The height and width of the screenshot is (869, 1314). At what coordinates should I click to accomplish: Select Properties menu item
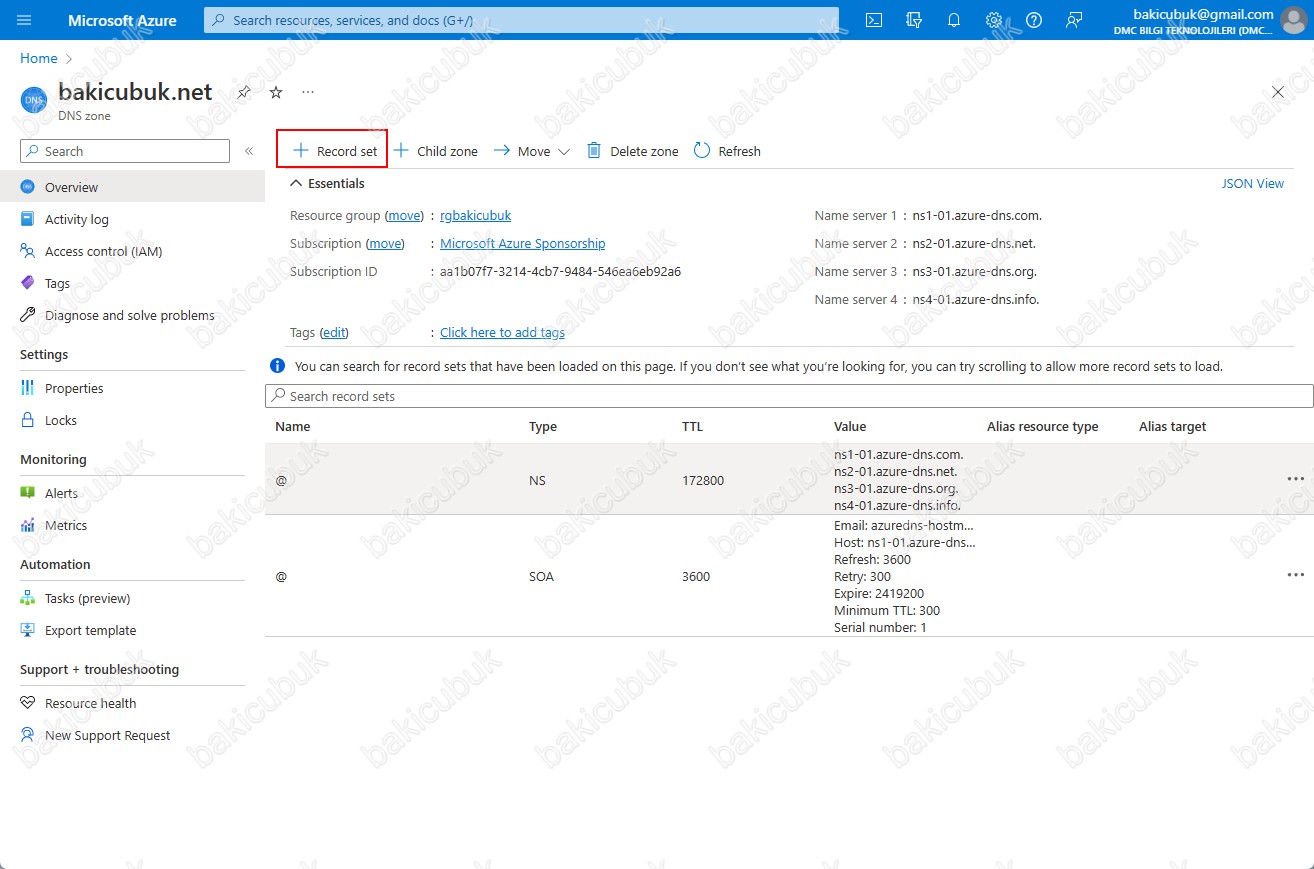click(x=132, y=388)
